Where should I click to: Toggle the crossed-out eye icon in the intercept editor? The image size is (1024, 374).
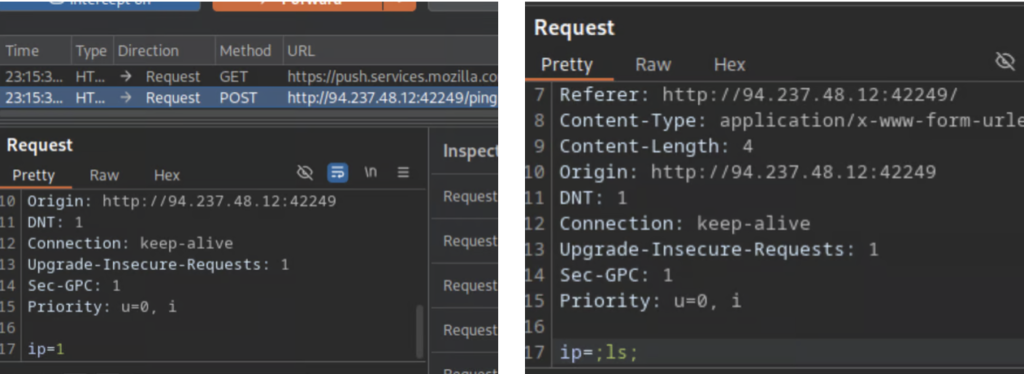(x=304, y=172)
